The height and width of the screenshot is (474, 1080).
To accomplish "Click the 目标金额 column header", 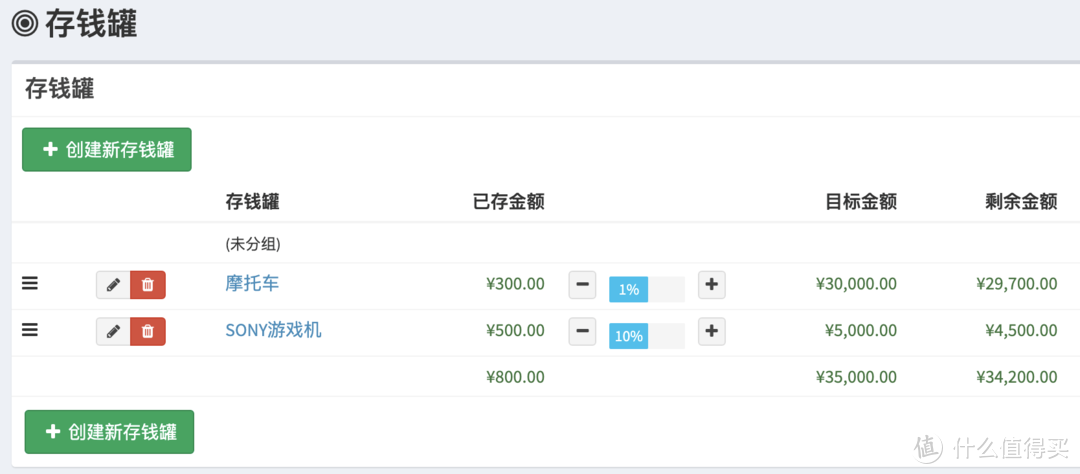I will point(860,202).
